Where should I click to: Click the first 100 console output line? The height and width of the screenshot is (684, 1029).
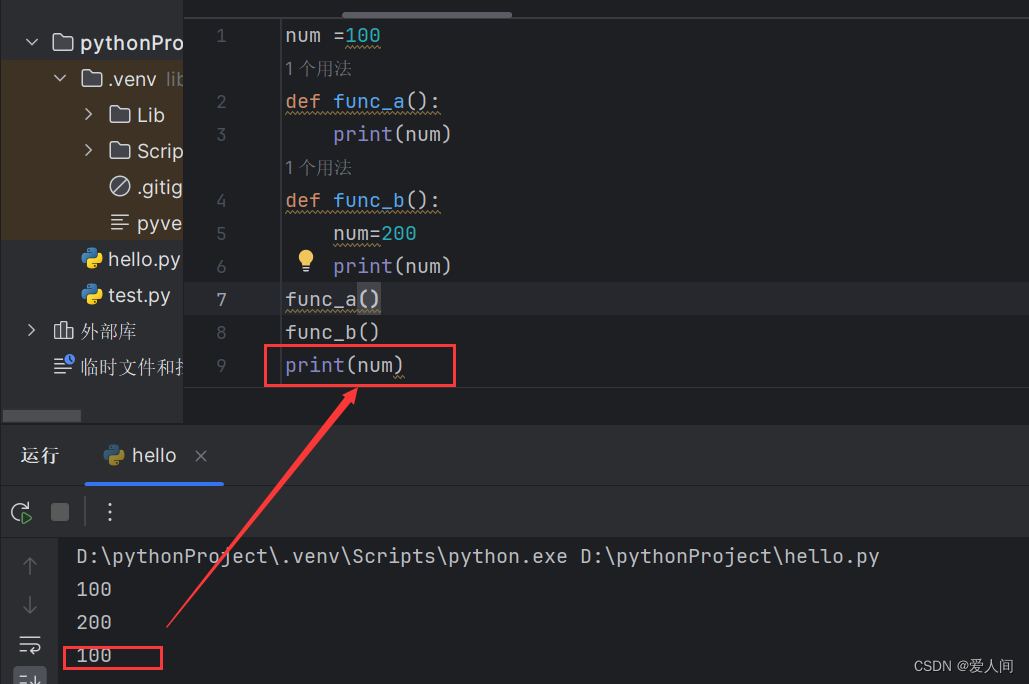coord(94,589)
